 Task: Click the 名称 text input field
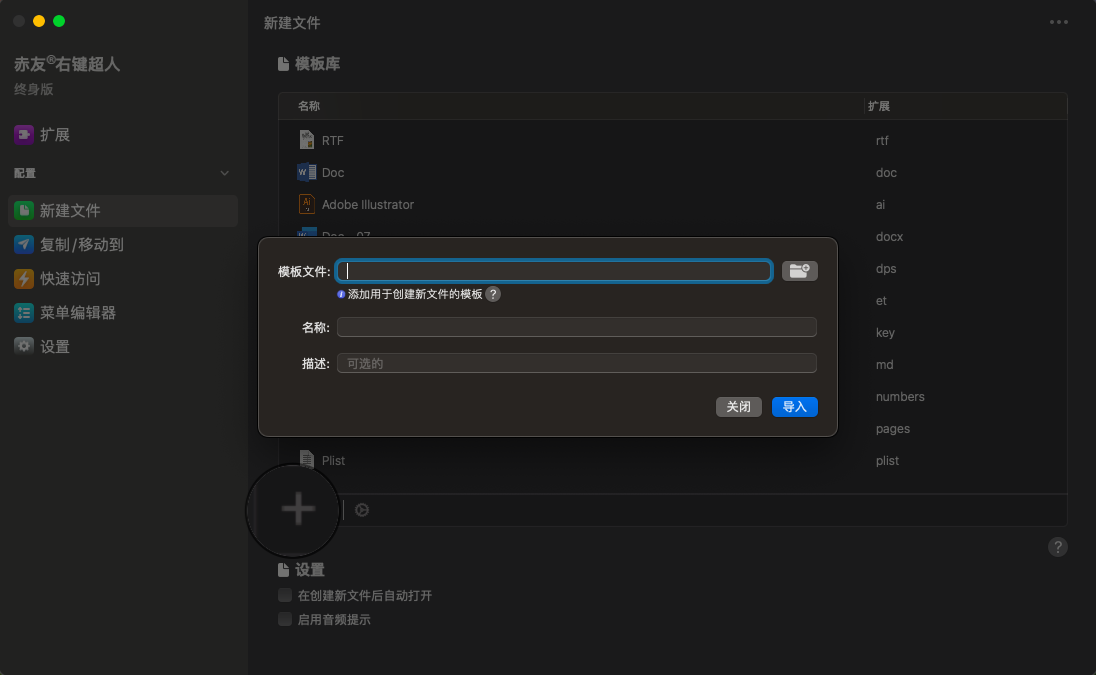[577, 327]
